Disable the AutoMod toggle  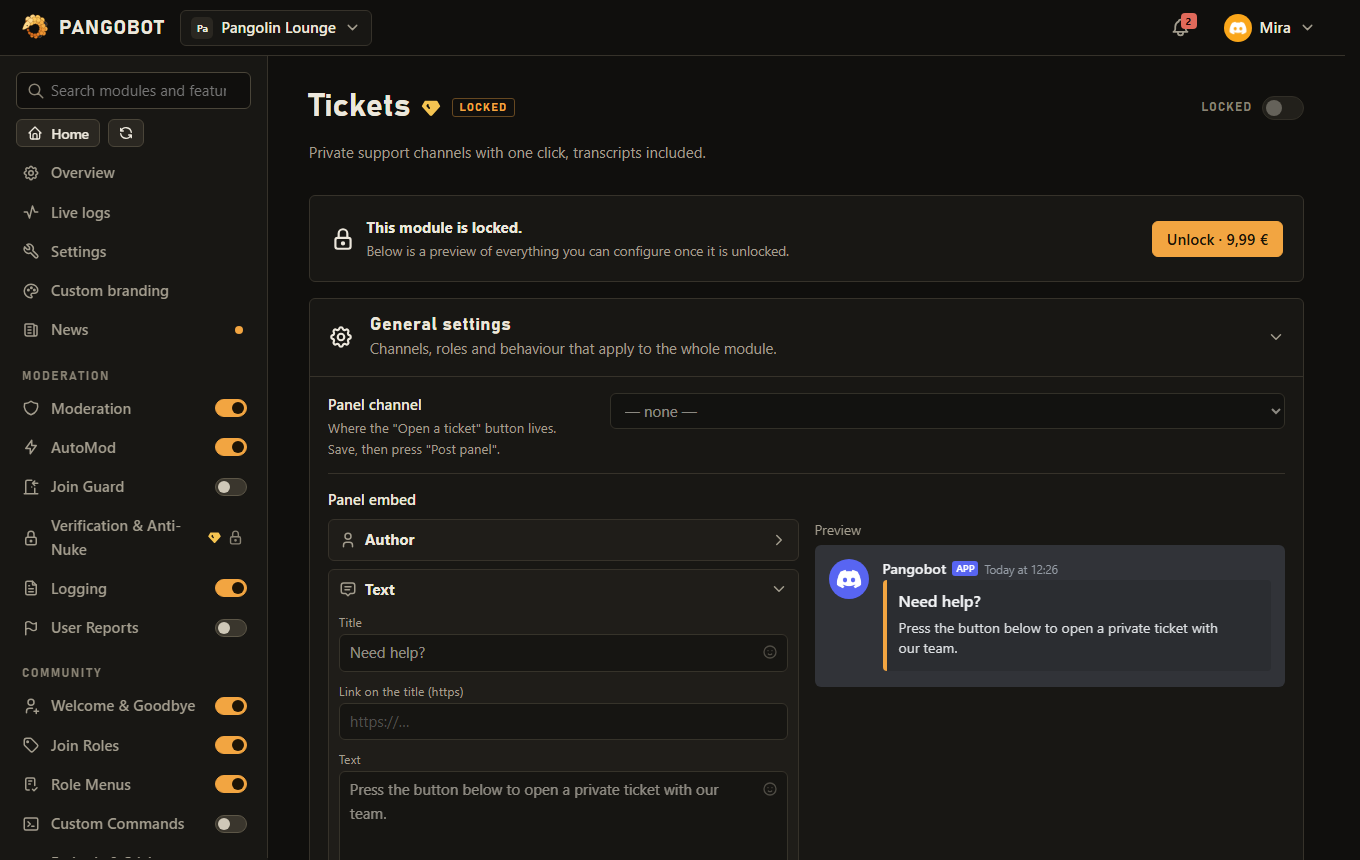point(231,447)
